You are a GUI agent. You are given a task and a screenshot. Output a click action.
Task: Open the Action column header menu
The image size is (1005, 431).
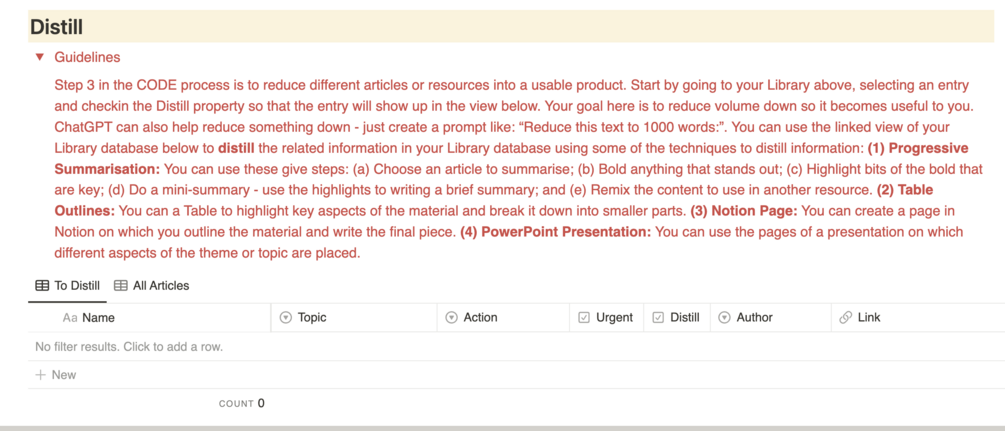pos(504,317)
